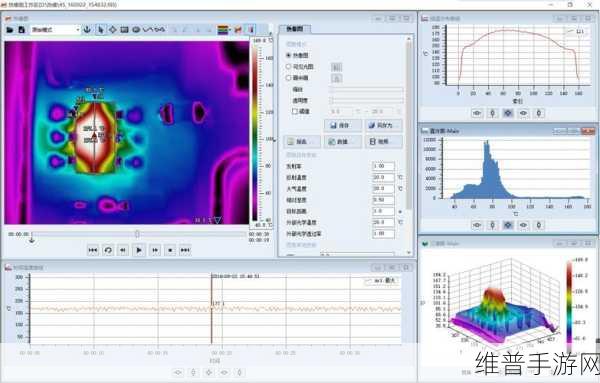Click the orange icon next to the palette swatch
600x383 pixels.
(238, 29)
